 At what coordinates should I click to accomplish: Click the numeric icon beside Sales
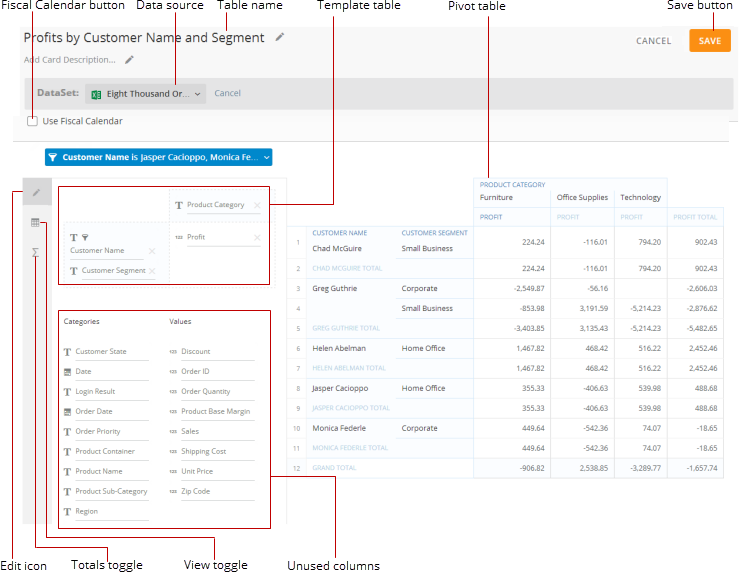173,432
